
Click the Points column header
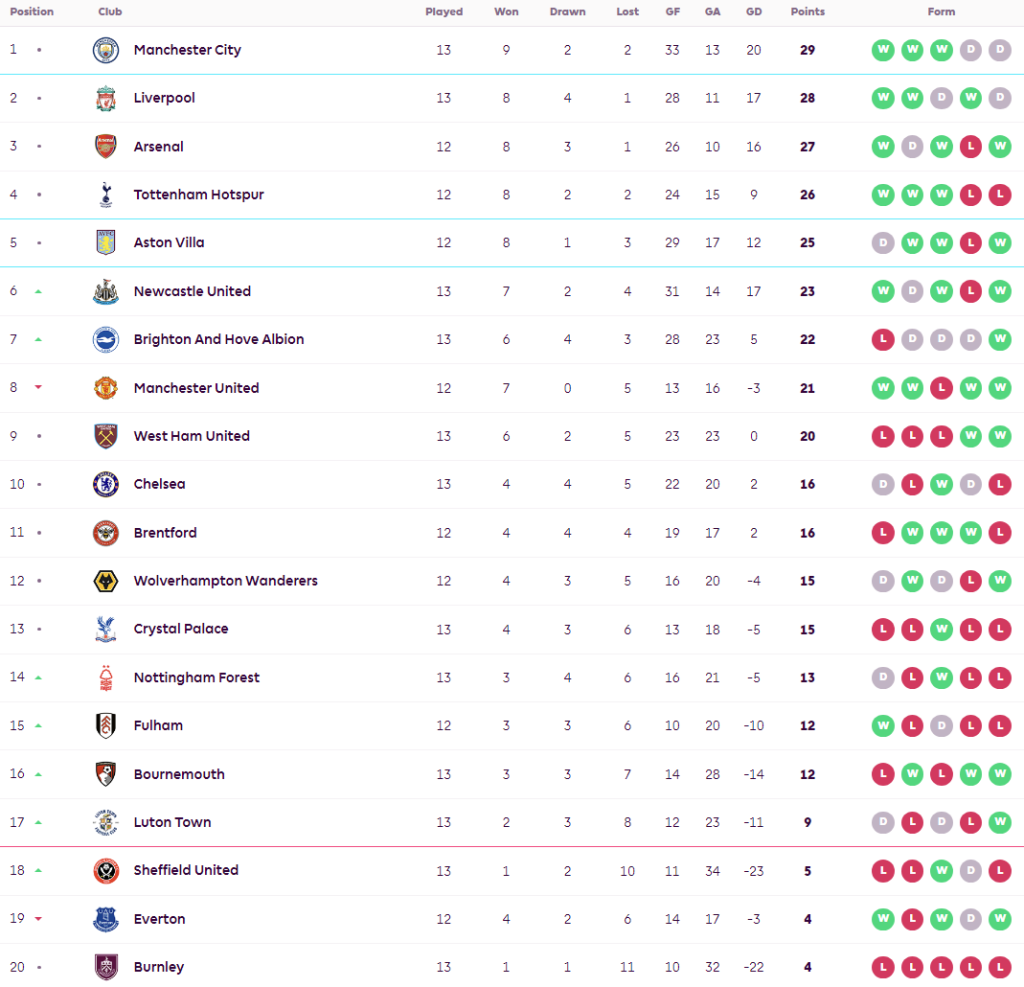click(x=807, y=12)
